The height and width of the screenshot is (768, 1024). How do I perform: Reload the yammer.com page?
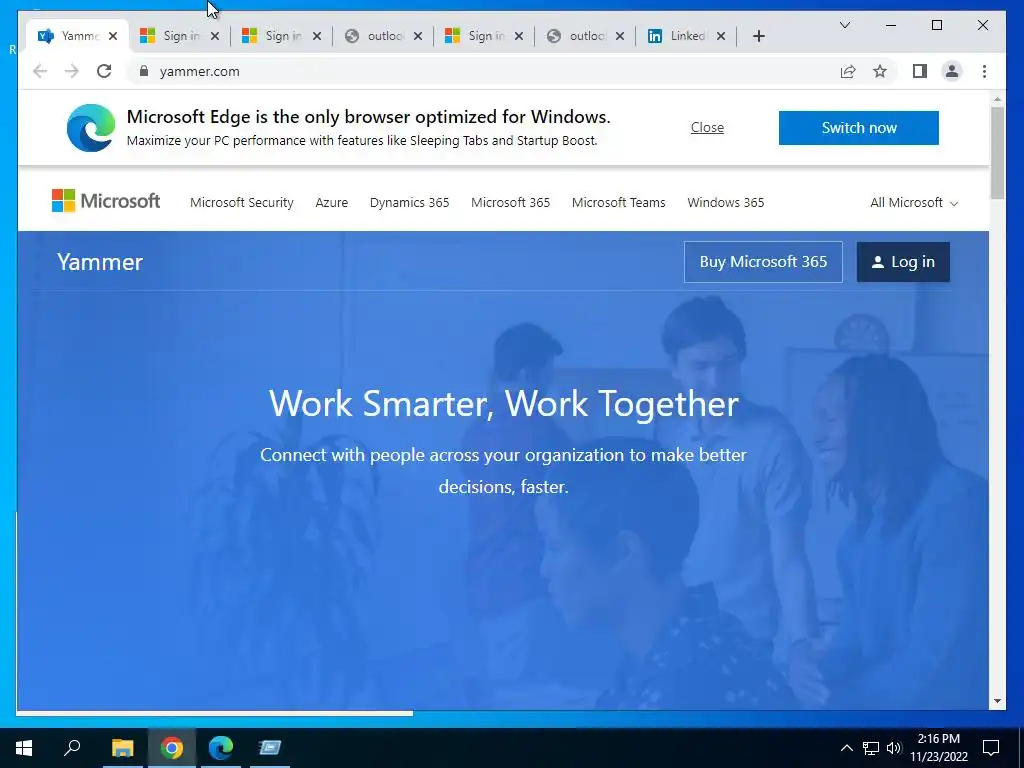[x=104, y=71]
